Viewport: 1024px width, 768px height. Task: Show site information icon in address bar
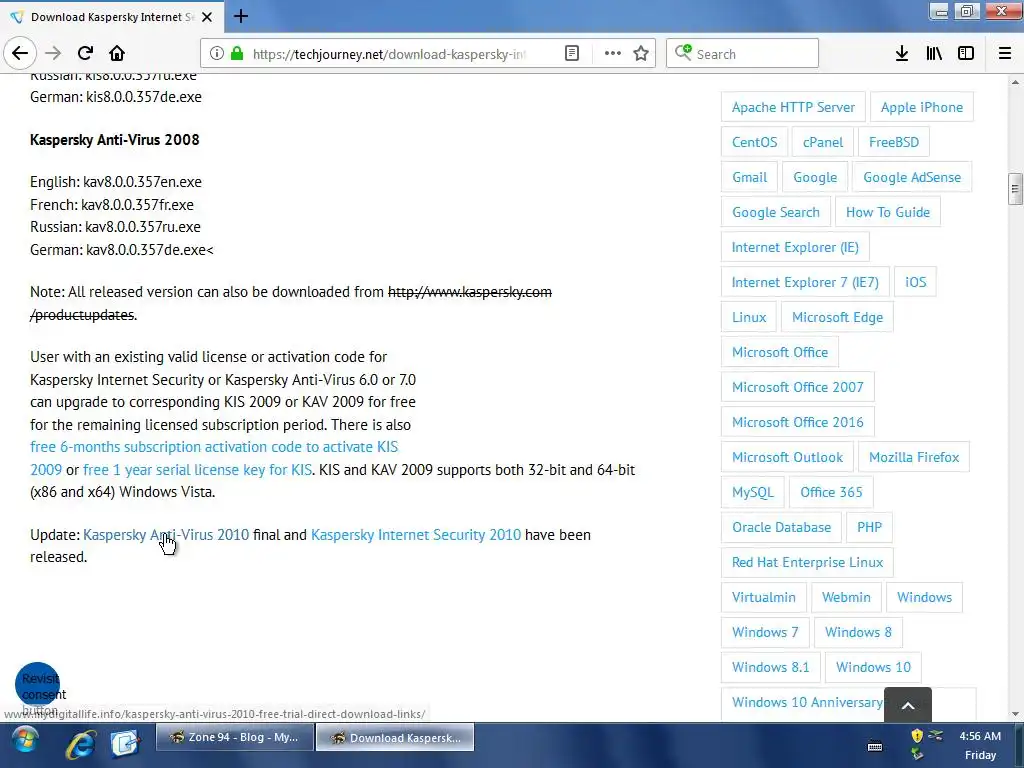tap(216, 54)
